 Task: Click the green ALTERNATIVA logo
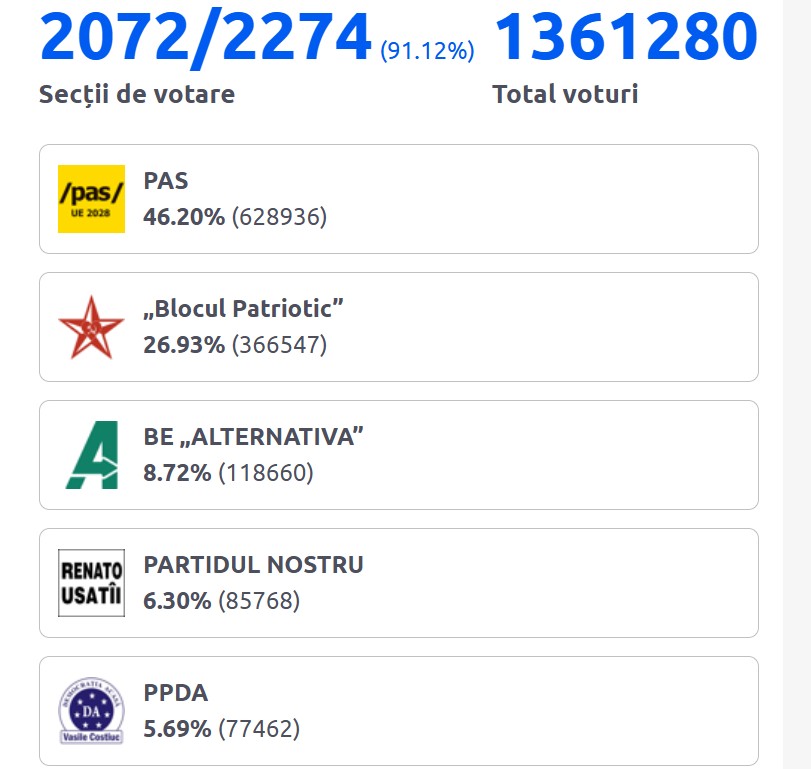pyautogui.click(x=91, y=455)
